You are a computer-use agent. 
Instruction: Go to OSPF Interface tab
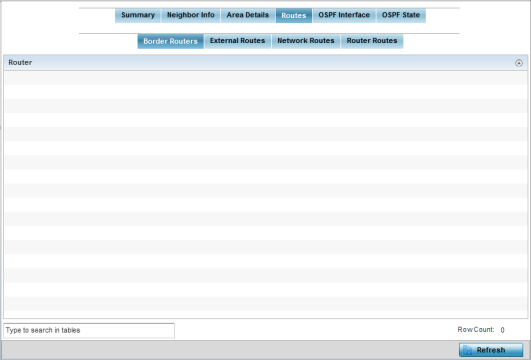tap(344, 16)
